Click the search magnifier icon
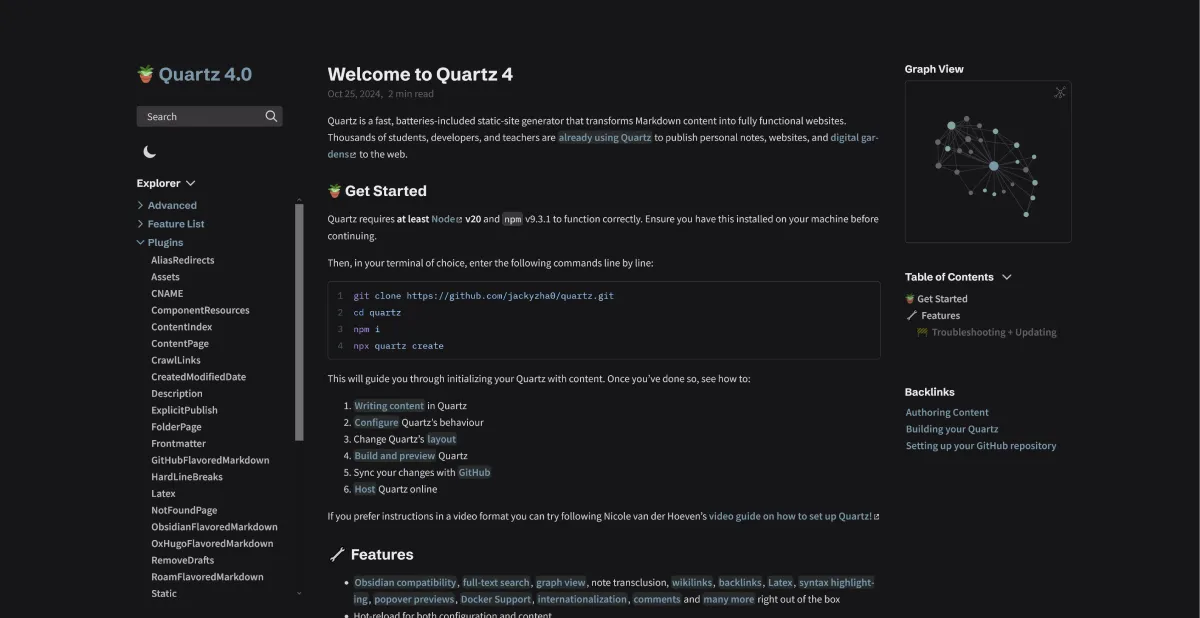Viewport: 1200px width, 618px height. pyautogui.click(x=271, y=116)
